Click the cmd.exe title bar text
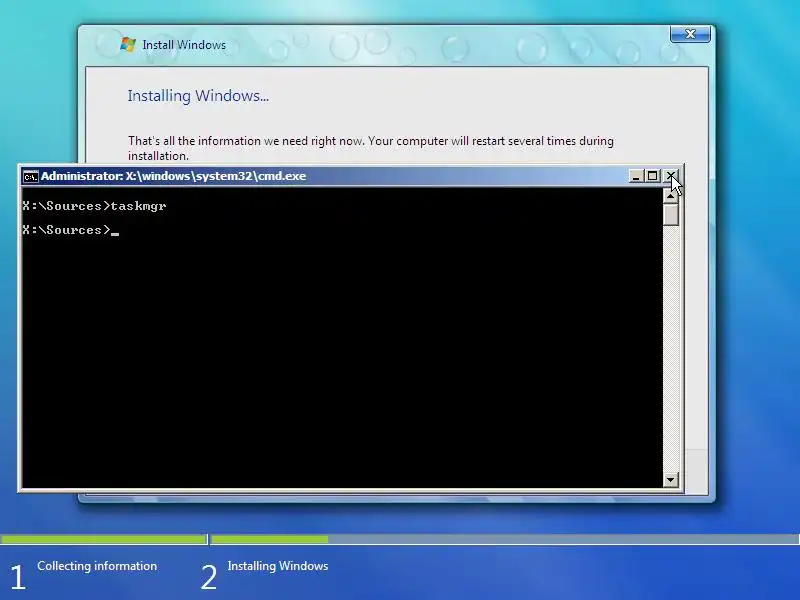Screen dimensions: 800x600 coord(173,176)
